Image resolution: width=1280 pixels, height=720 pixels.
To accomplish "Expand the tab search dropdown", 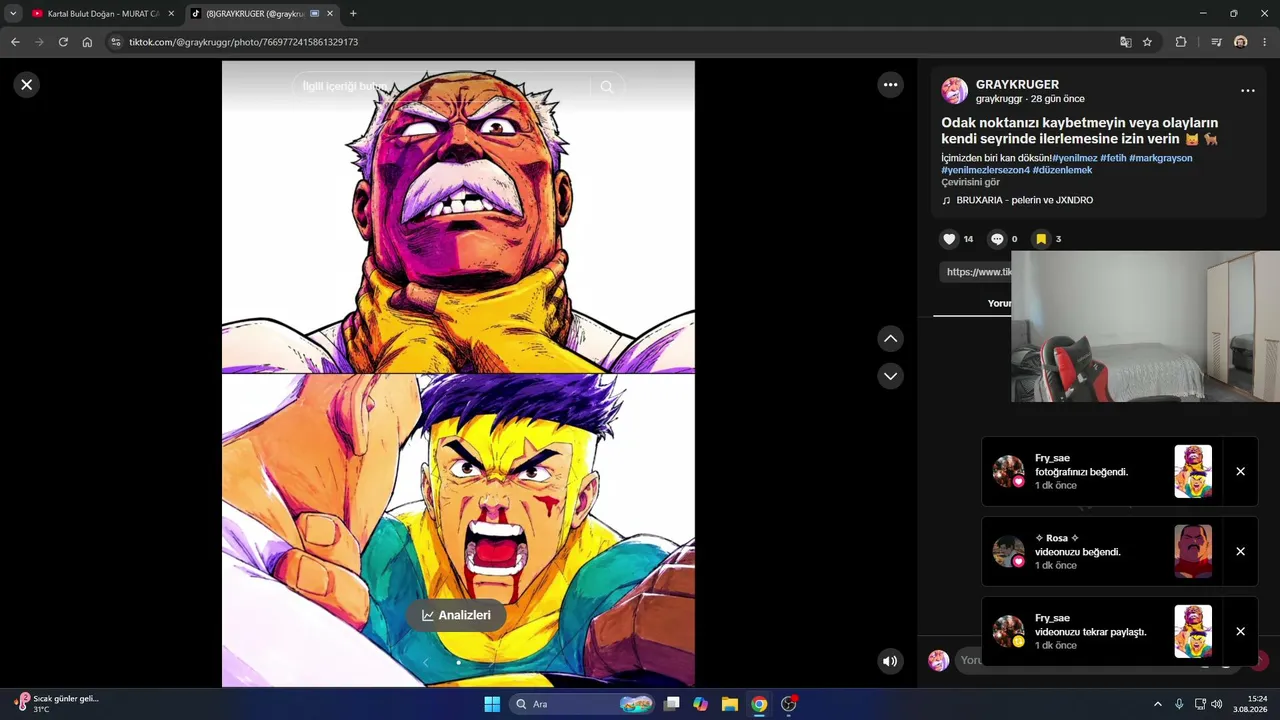I will tap(13, 14).
